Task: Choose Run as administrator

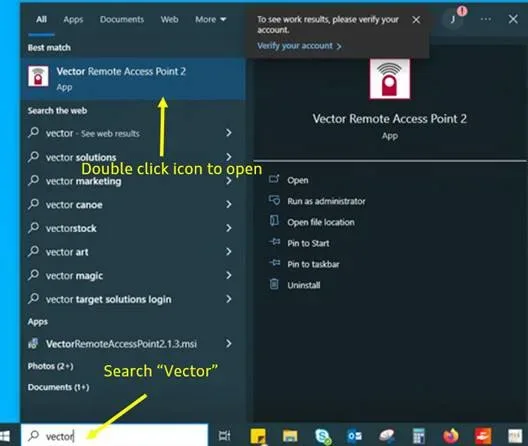Action: click(326, 201)
